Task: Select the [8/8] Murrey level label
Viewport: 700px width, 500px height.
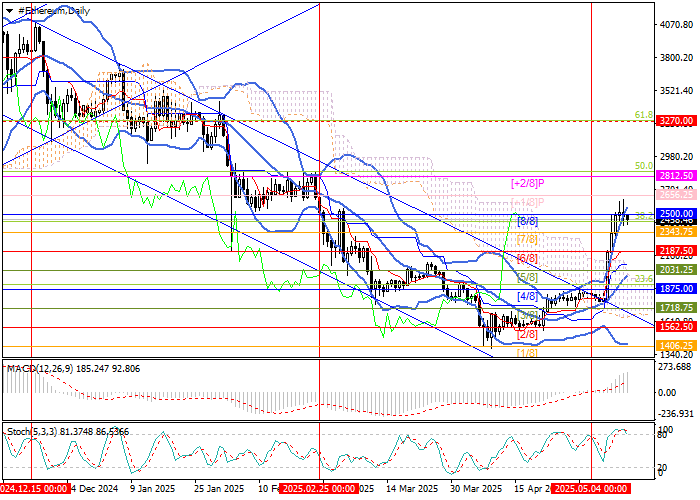Action: [528, 221]
